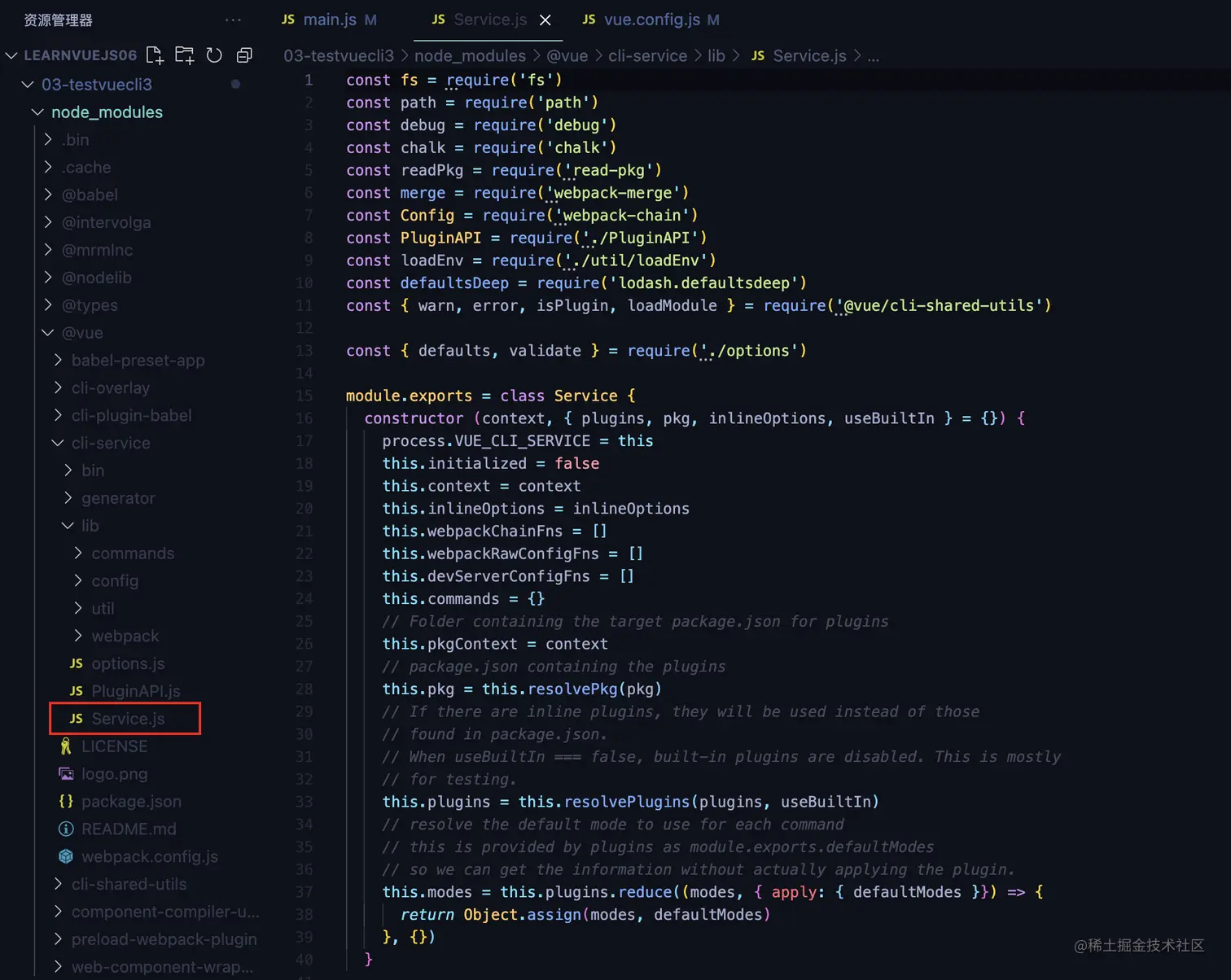1231x980 pixels.
Task: Select the Service.js editor tab
Action: (490, 20)
